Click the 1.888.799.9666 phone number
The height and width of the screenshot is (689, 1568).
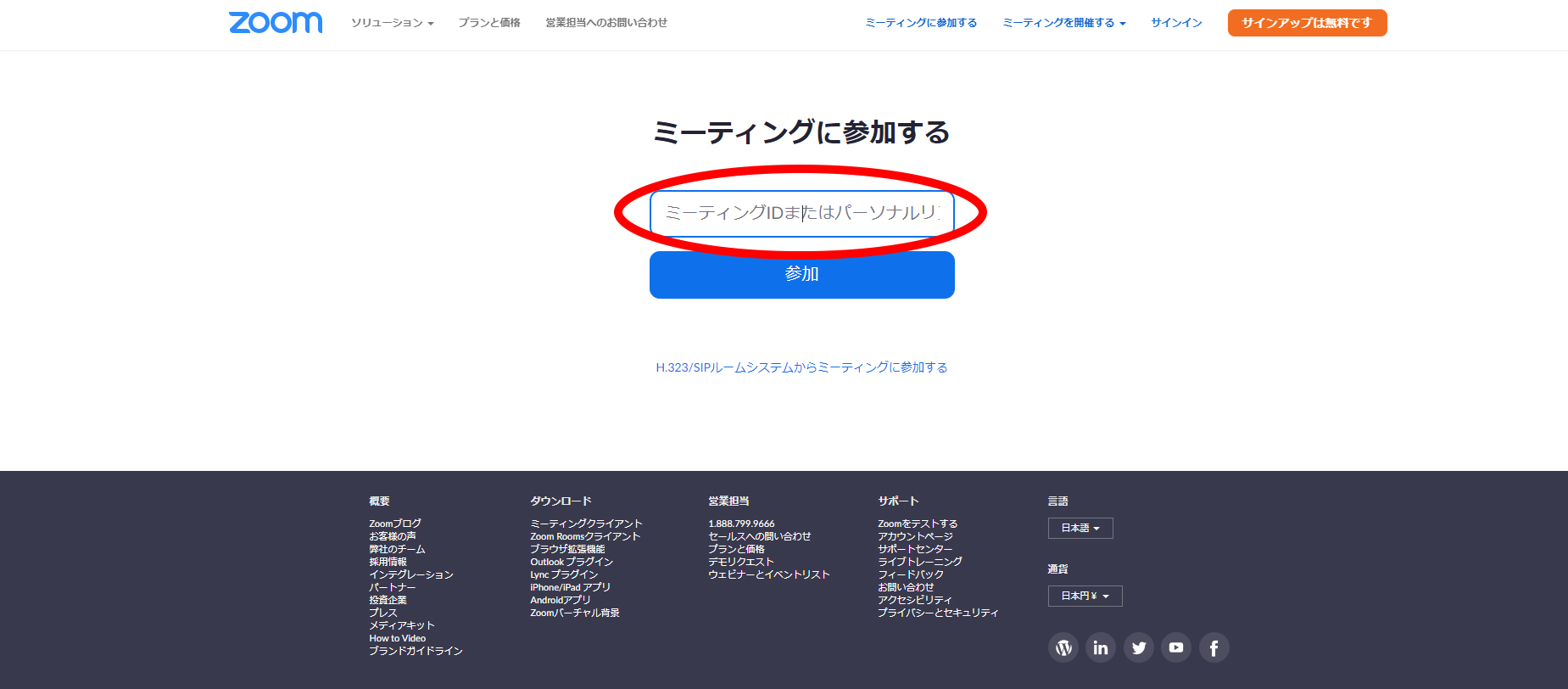tap(741, 524)
